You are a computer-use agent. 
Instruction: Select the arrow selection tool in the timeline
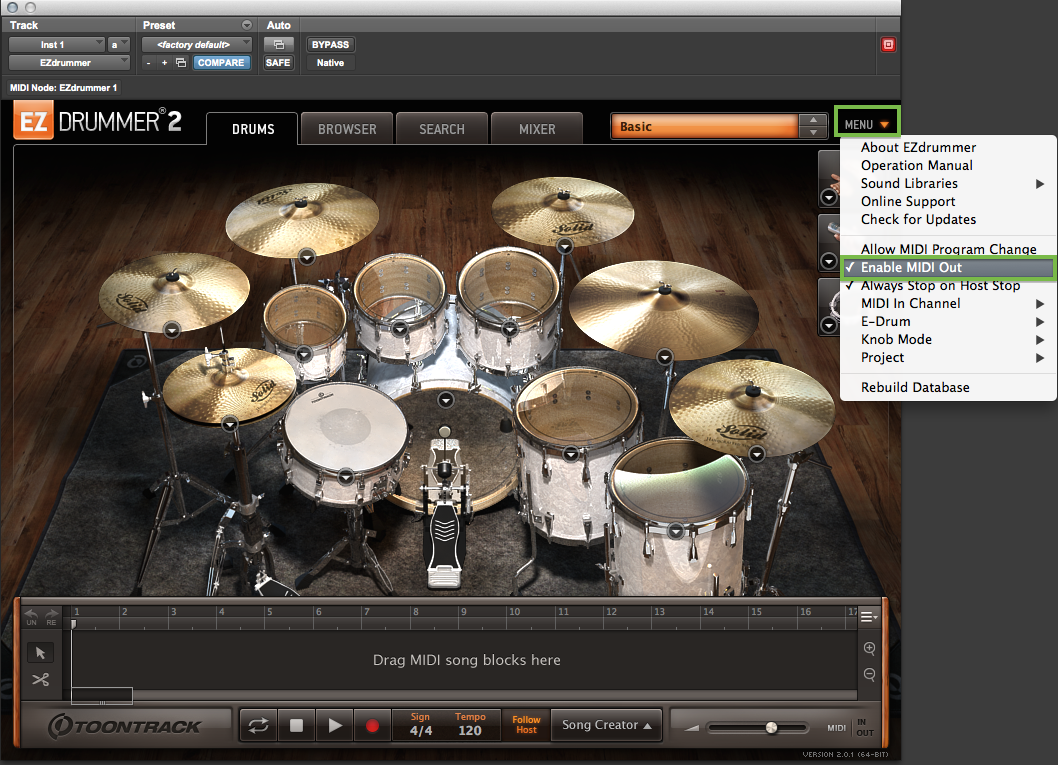(40, 652)
